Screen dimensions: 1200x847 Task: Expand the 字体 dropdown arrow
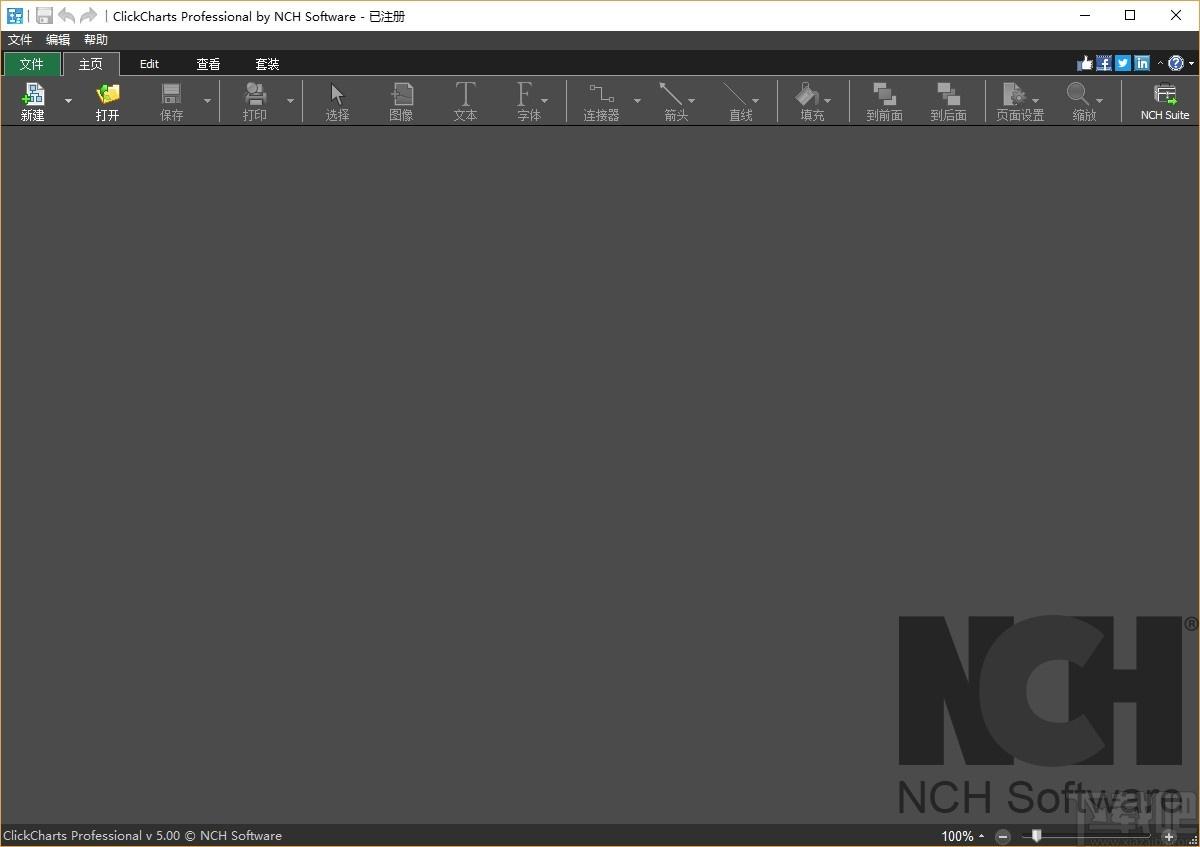544,101
